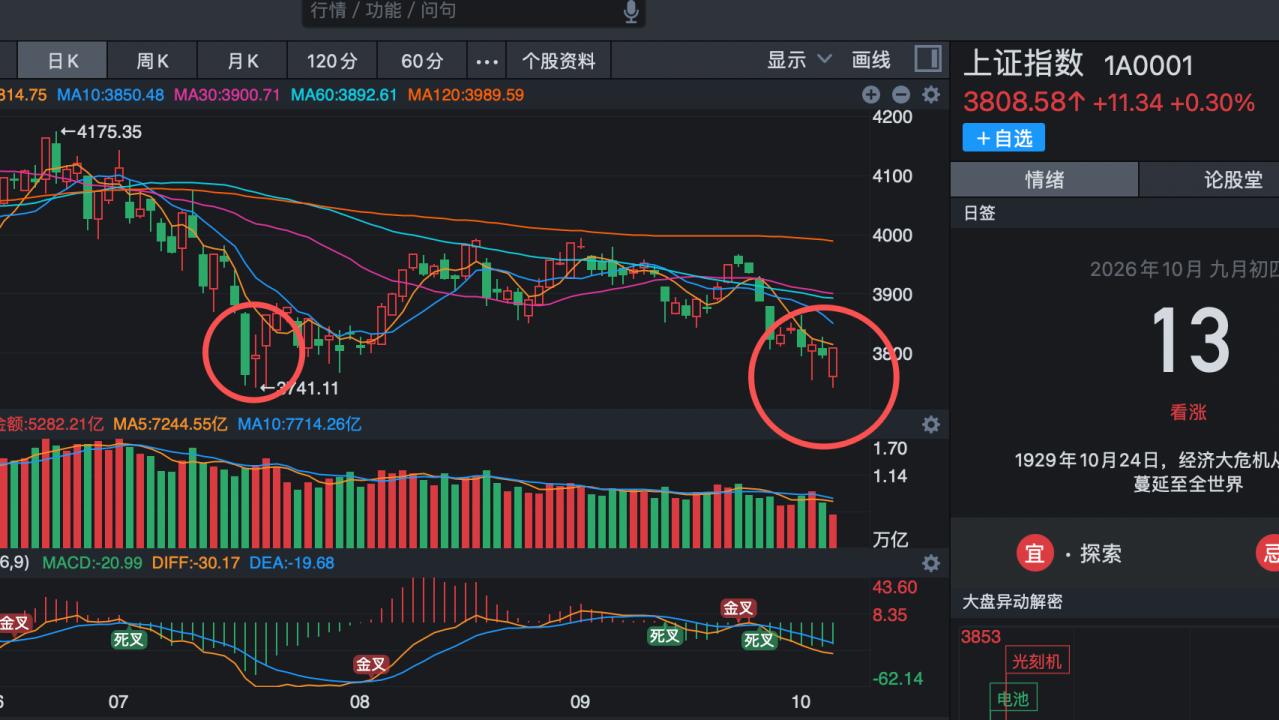
Task: Open volume panel settings gear
Action: [x=931, y=424]
